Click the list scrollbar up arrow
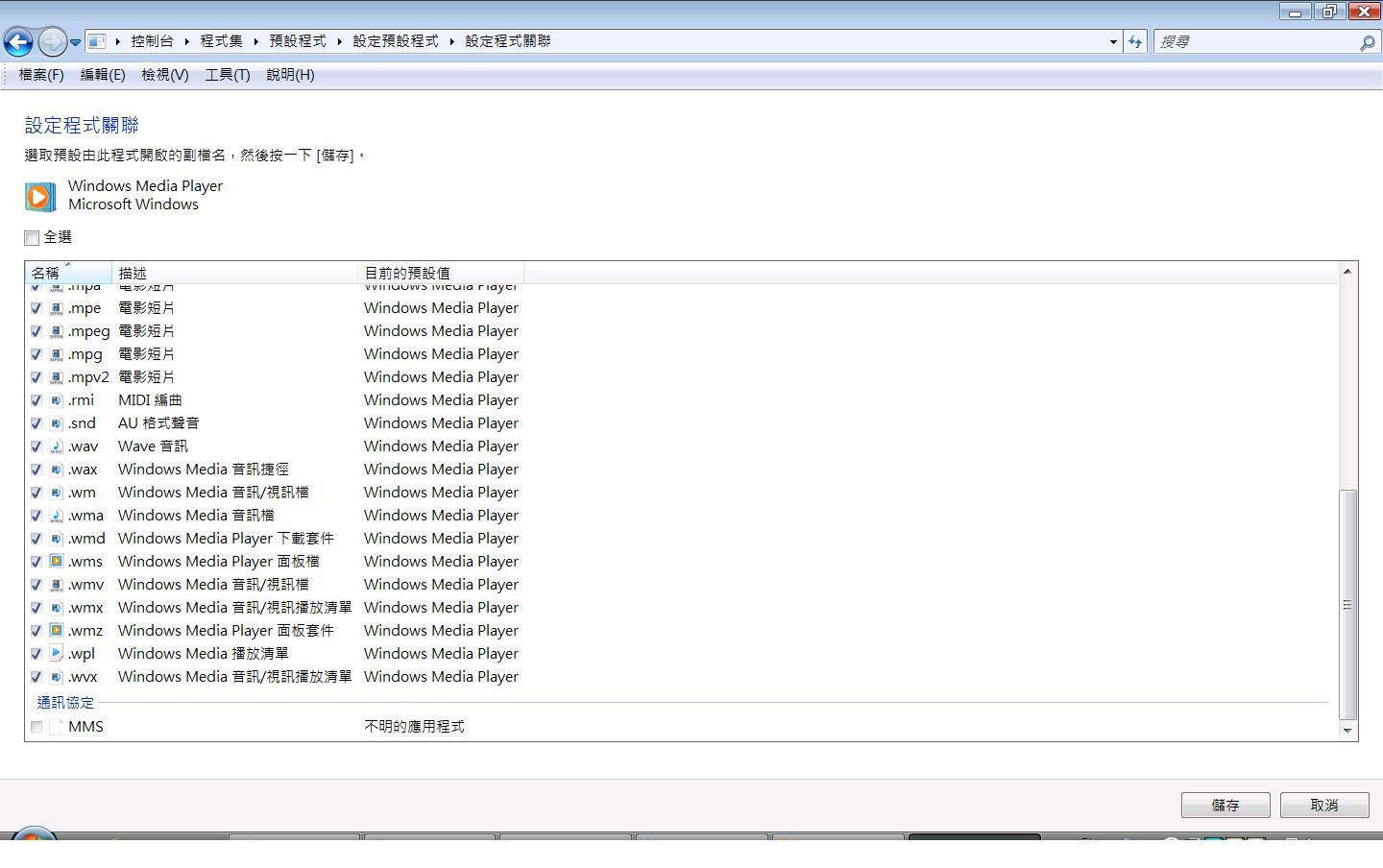 [x=1347, y=272]
